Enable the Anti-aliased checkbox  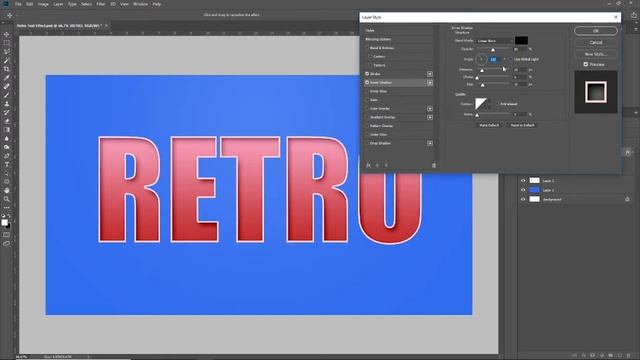tap(497, 104)
